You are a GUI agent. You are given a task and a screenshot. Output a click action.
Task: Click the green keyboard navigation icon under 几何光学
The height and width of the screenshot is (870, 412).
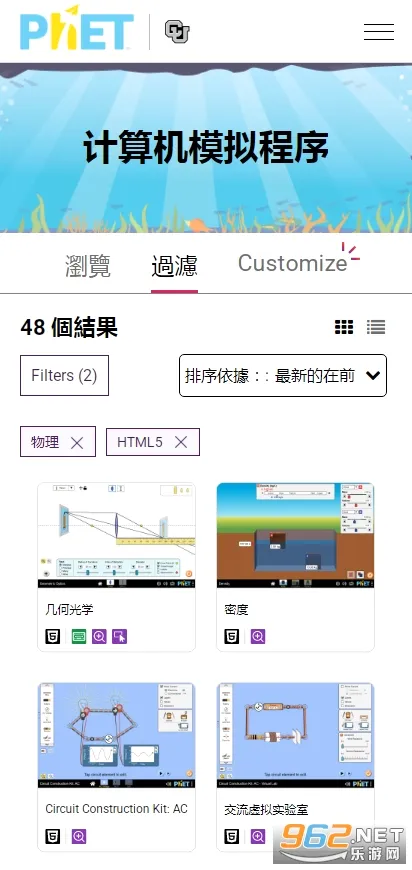pos(79,636)
